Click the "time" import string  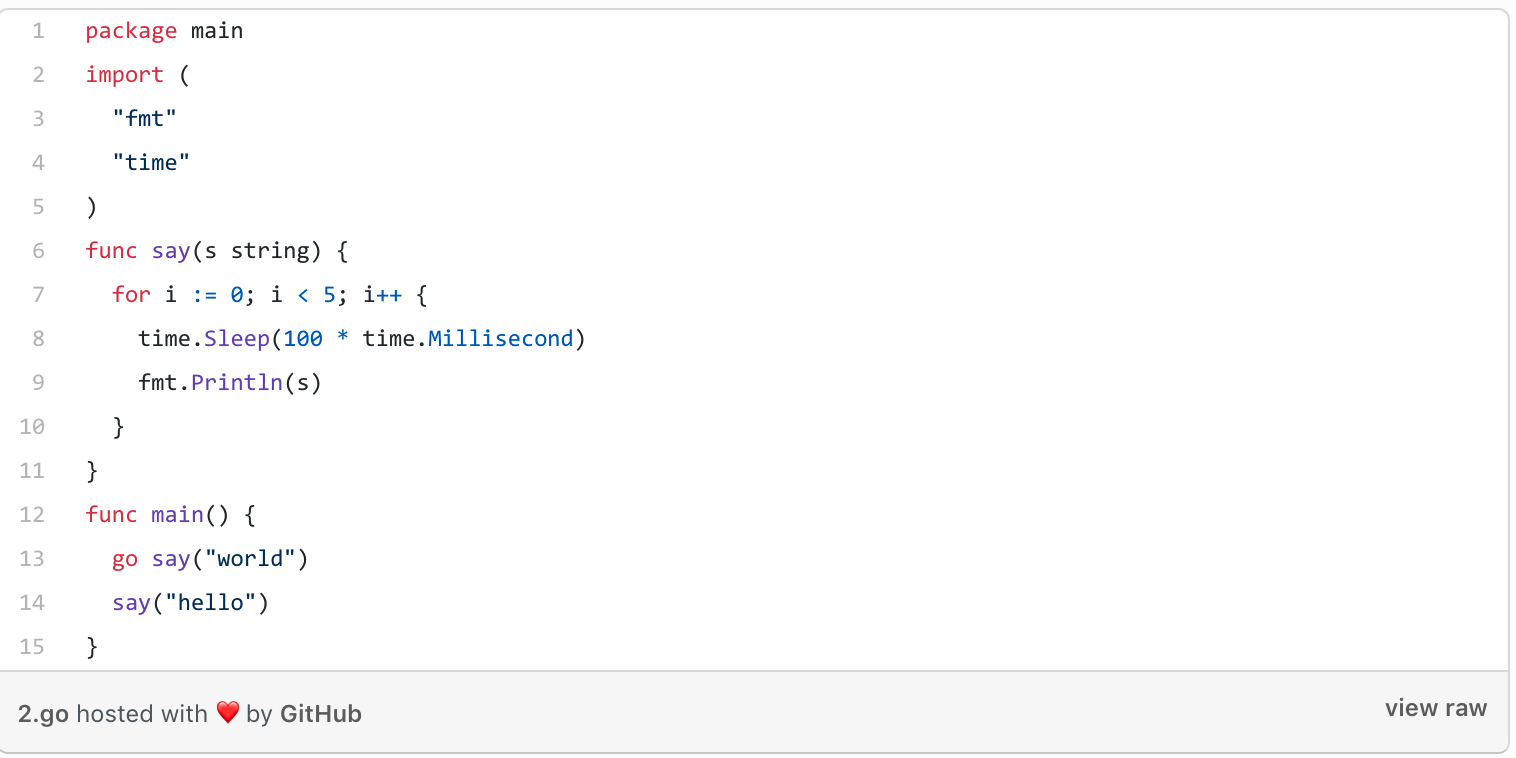(151, 163)
